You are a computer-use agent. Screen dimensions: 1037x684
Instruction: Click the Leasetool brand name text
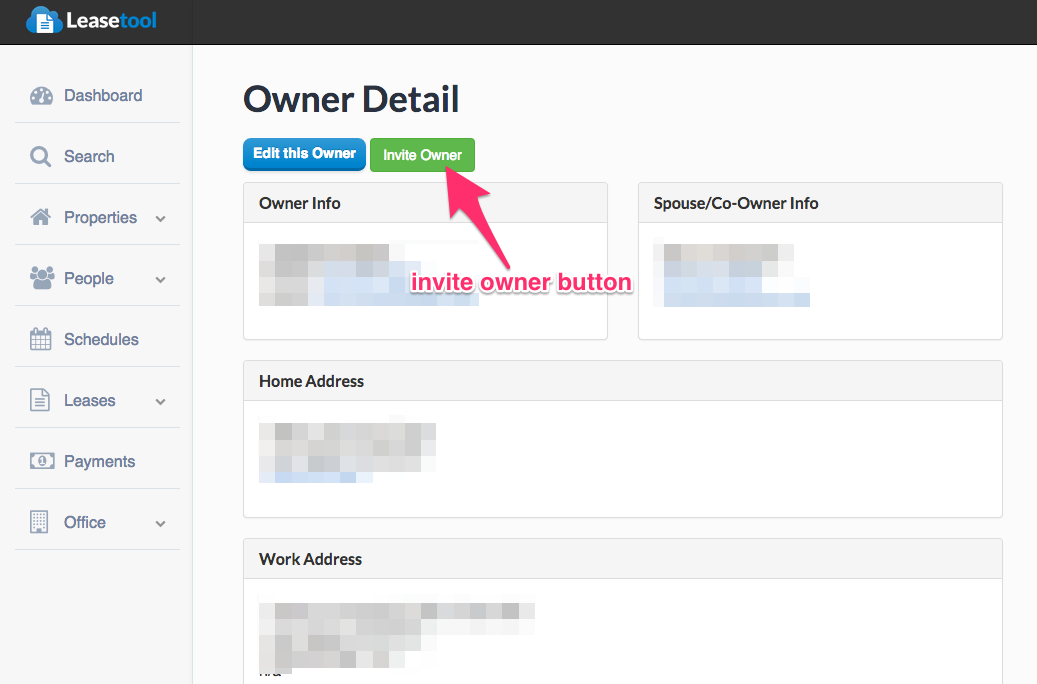click(111, 20)
